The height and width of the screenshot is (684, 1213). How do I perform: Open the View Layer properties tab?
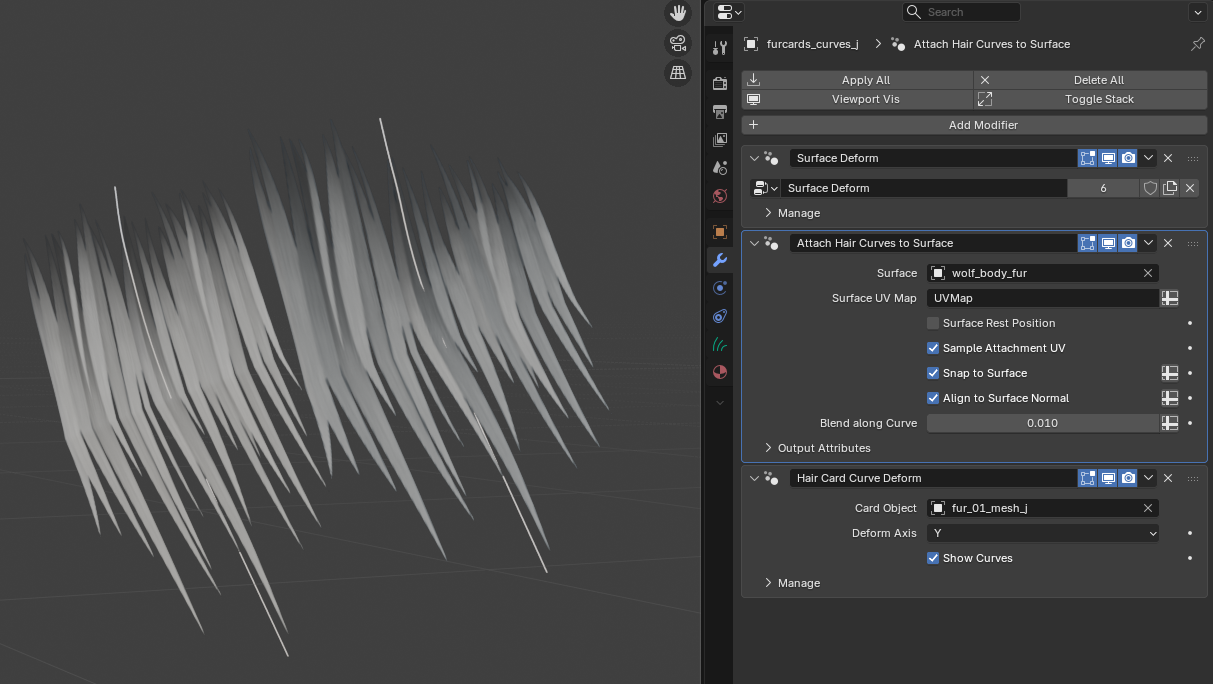point(719,140)
